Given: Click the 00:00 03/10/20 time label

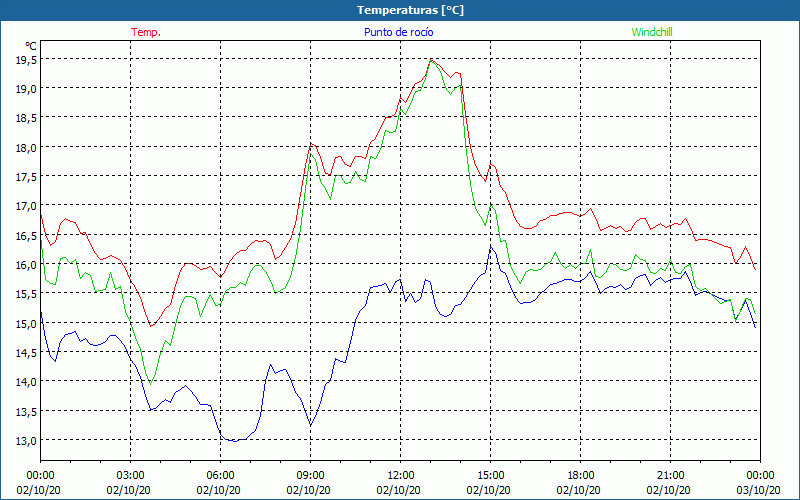Looking at the screenshot, I should [x=758, y=483].
